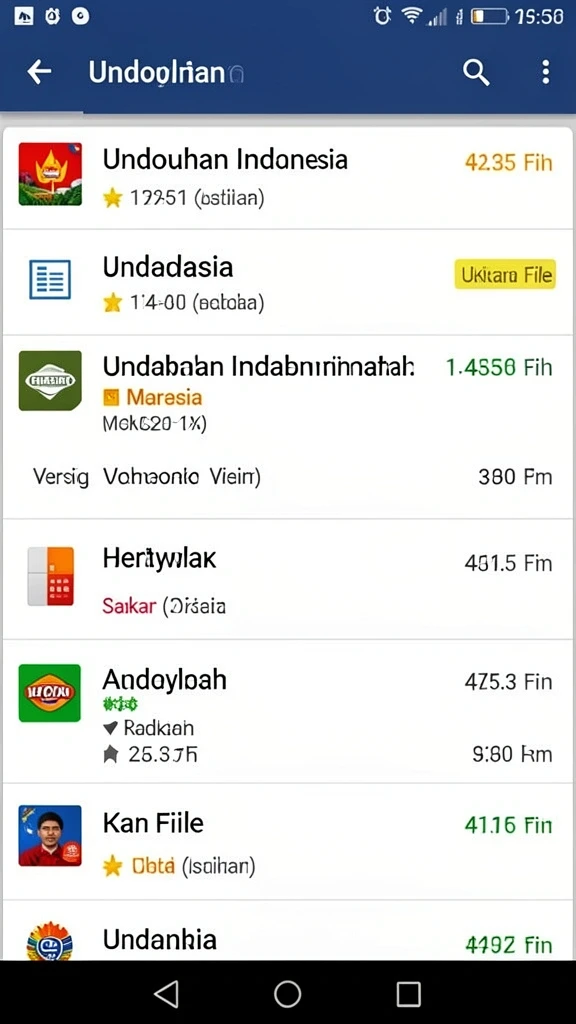Tap Android back navigation triangle

167,993
